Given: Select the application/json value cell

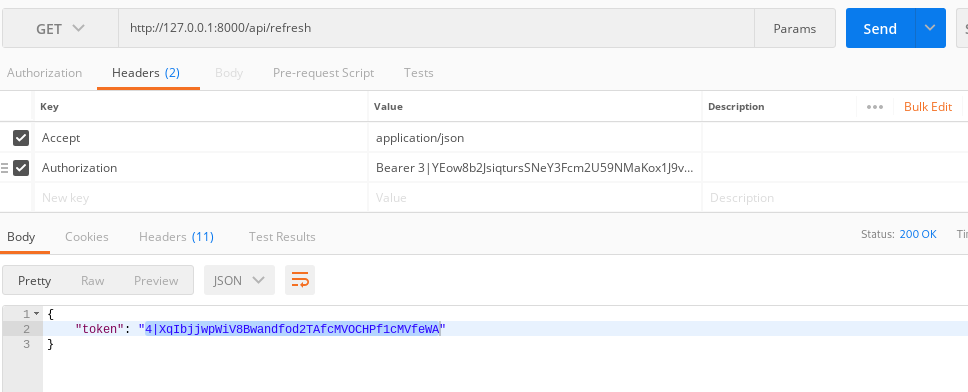Looking at the screenshot, I should coord(535,138).
